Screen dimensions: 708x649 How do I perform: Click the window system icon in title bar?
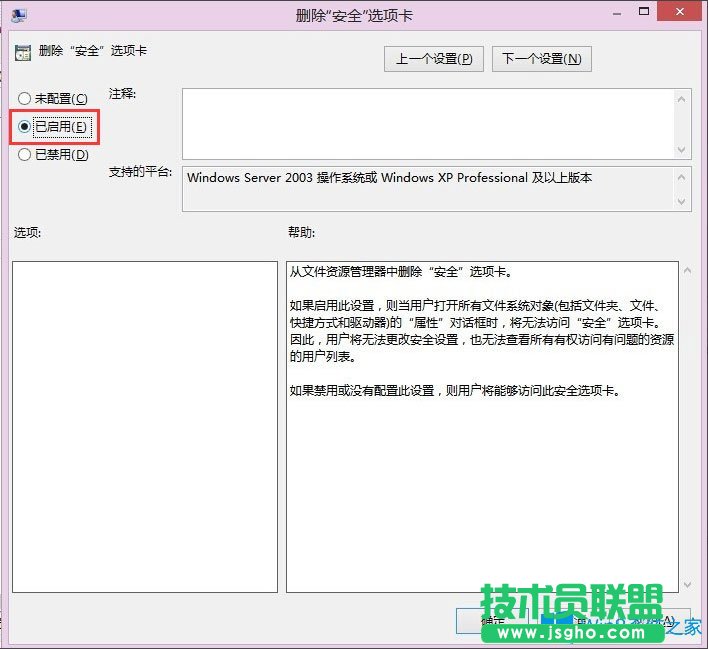[x=19, y=15]
